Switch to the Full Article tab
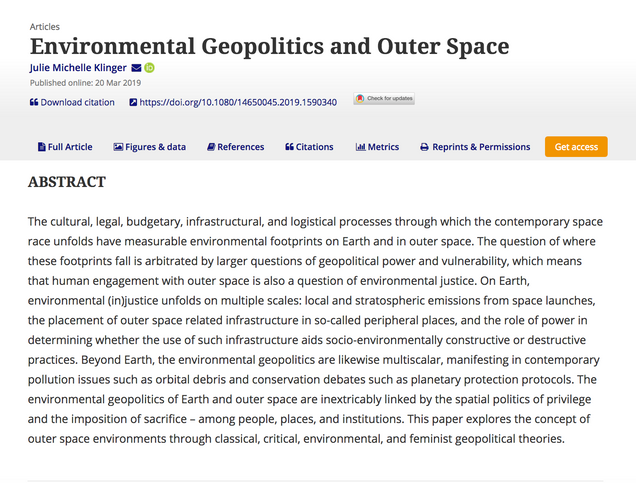 point(64,147)
